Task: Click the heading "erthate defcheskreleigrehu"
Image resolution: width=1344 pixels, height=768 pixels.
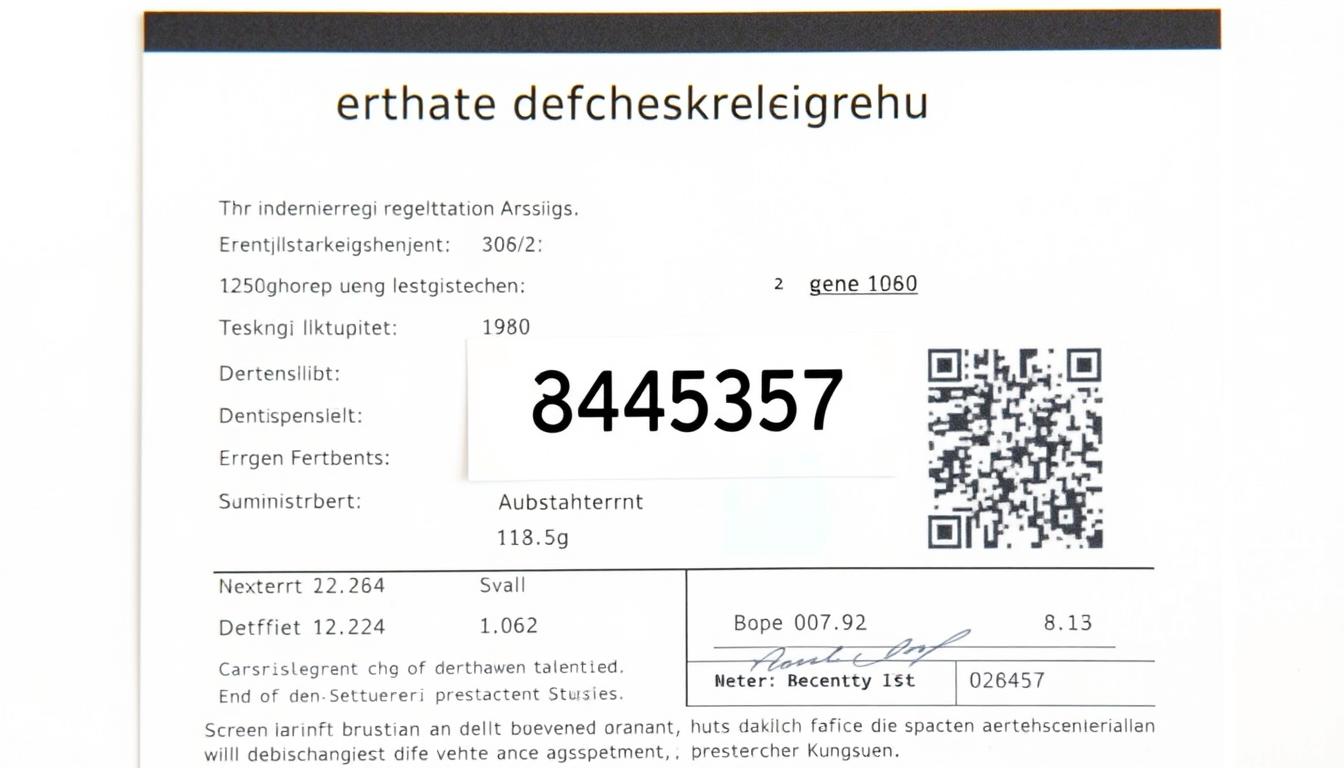Action: point(631,104)
